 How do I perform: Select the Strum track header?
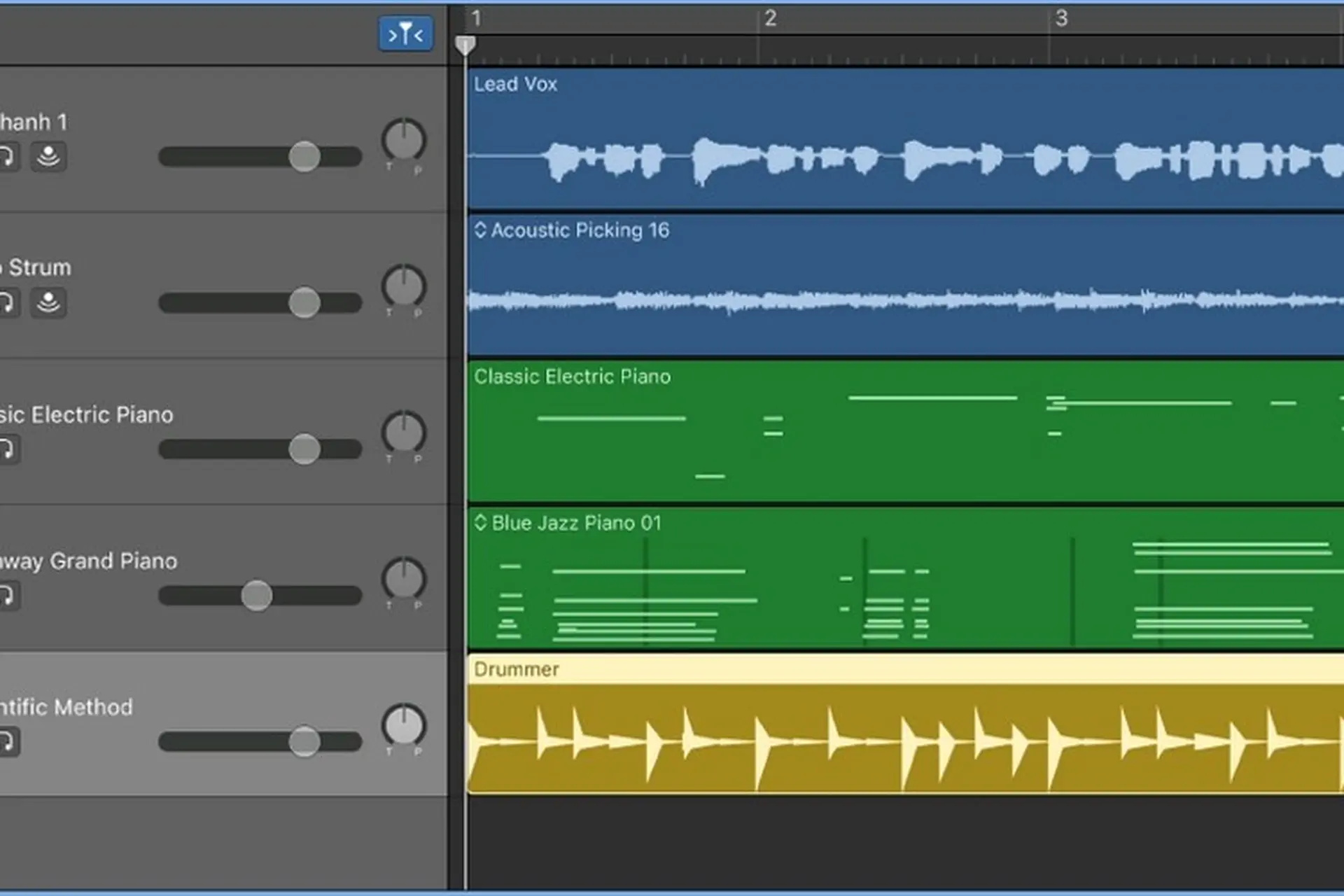tap(223, 286)
